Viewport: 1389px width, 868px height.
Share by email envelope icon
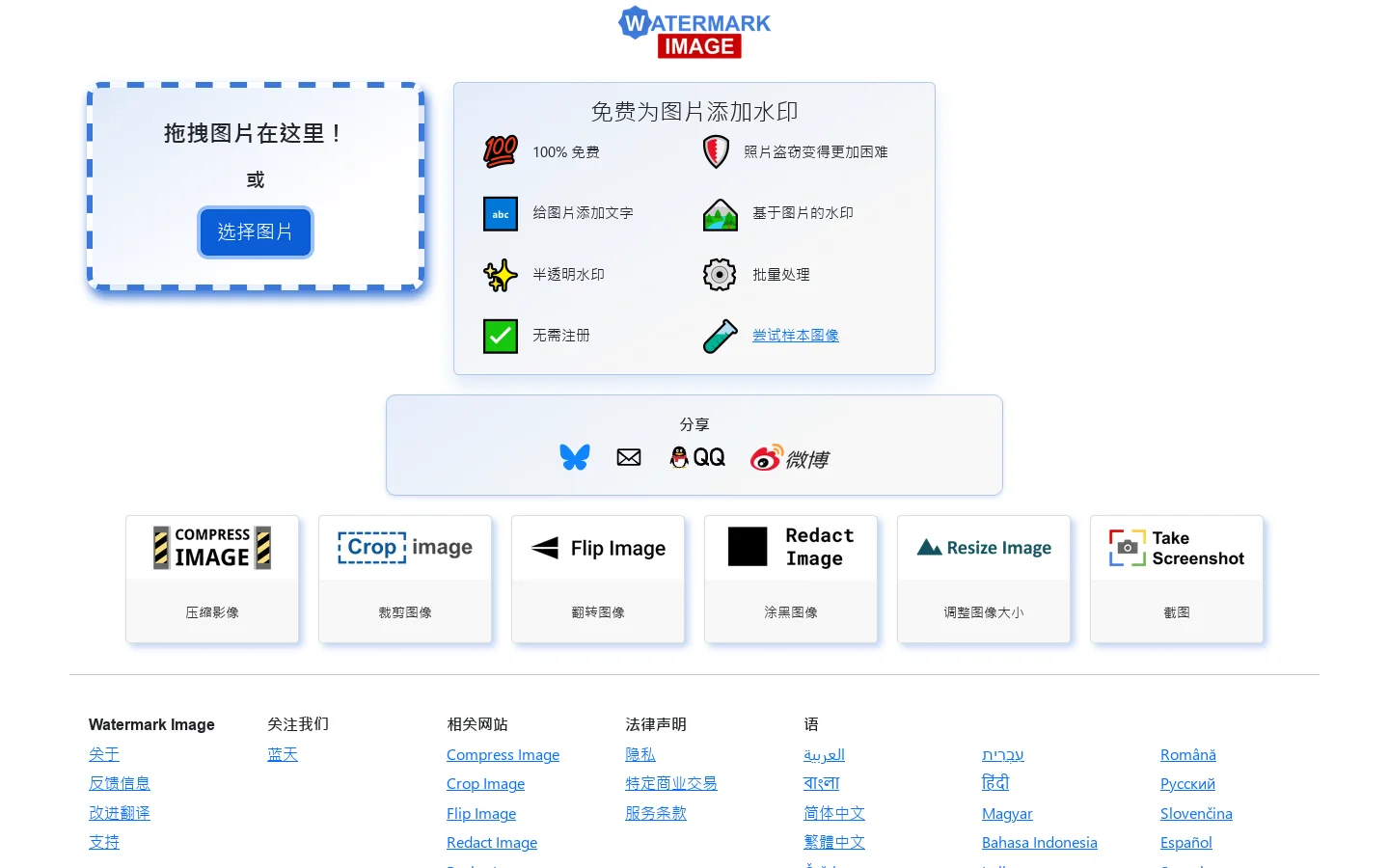(x=629, y=457)
